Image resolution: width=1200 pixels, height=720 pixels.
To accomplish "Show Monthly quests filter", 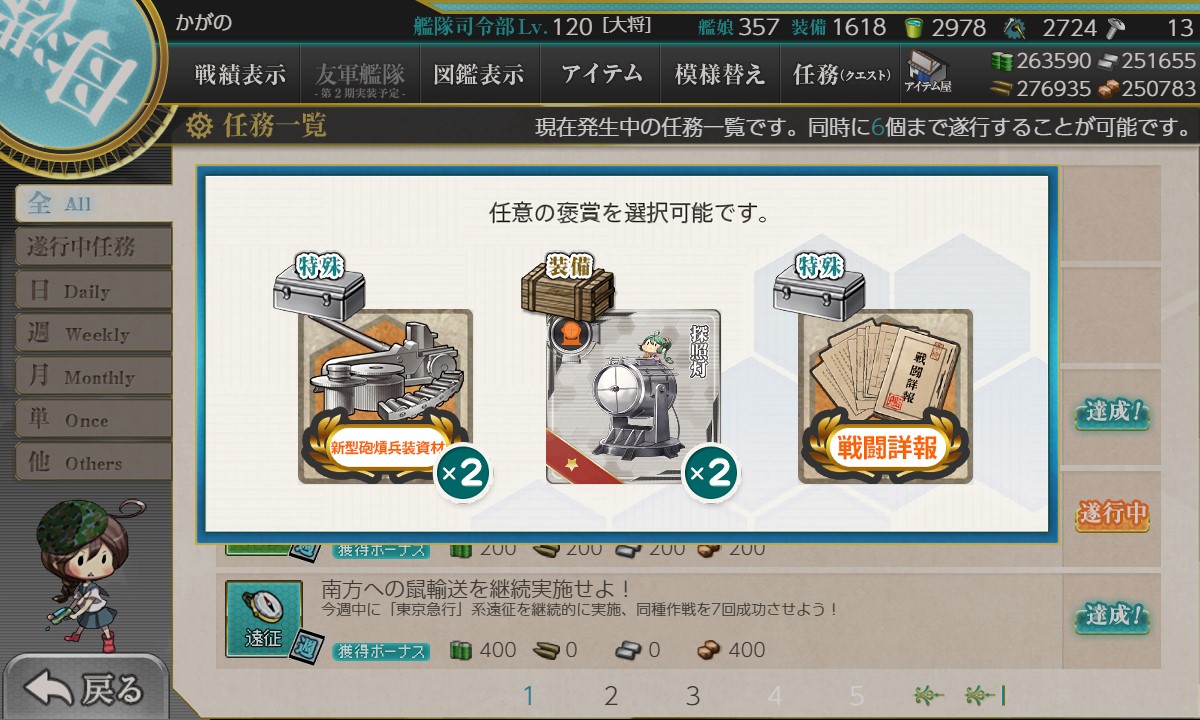I will (93, 376).
